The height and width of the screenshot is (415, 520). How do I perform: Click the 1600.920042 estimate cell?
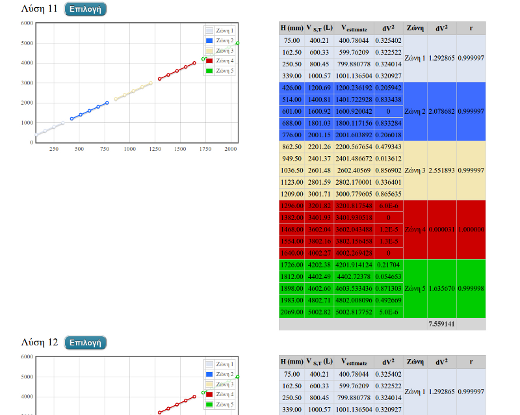354,111
